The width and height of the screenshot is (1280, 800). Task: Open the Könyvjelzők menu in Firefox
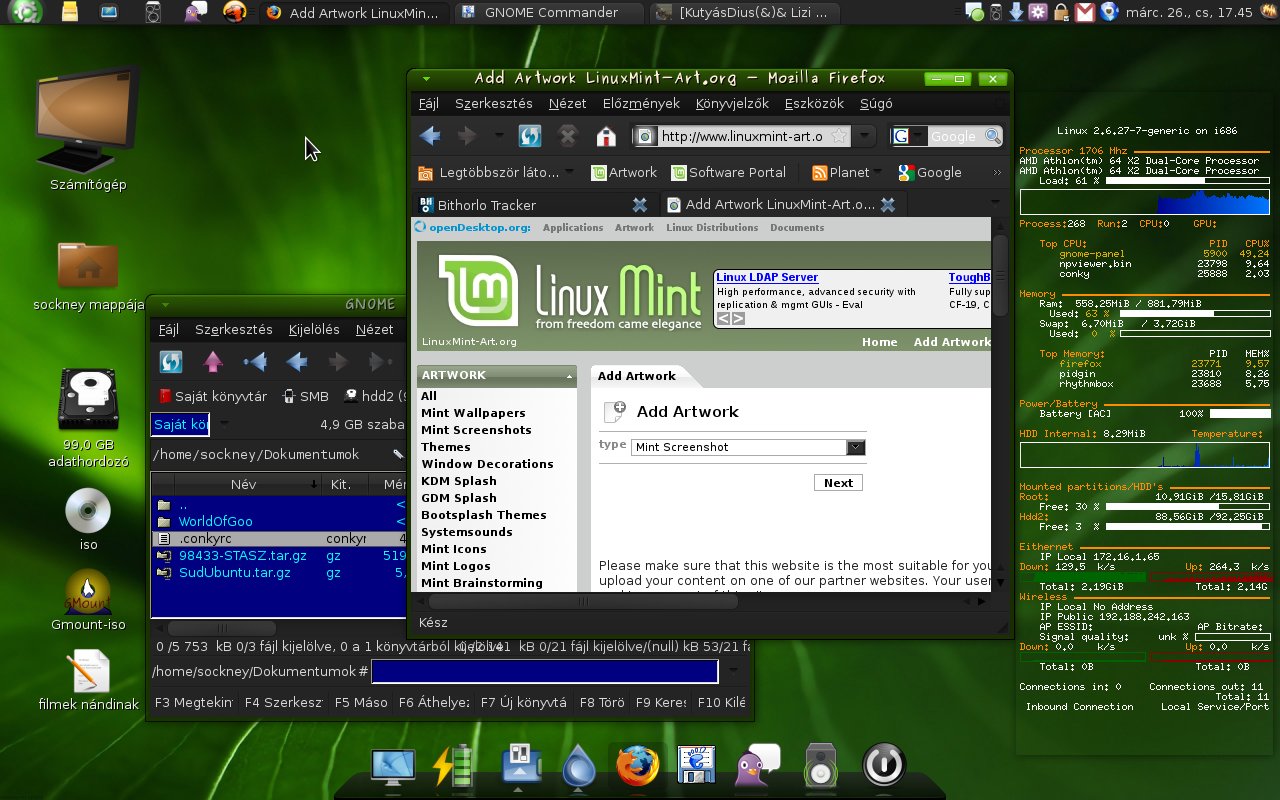(732, 103)
